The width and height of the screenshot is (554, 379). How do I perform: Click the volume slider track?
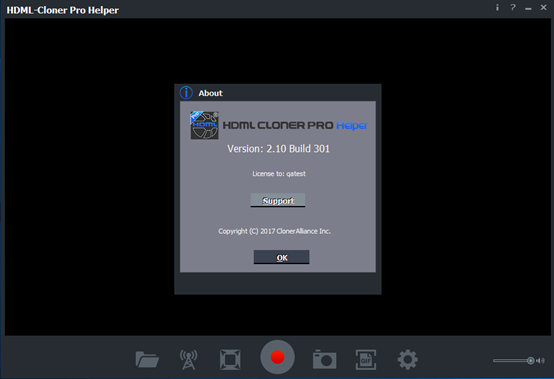[x=511, y=361]
